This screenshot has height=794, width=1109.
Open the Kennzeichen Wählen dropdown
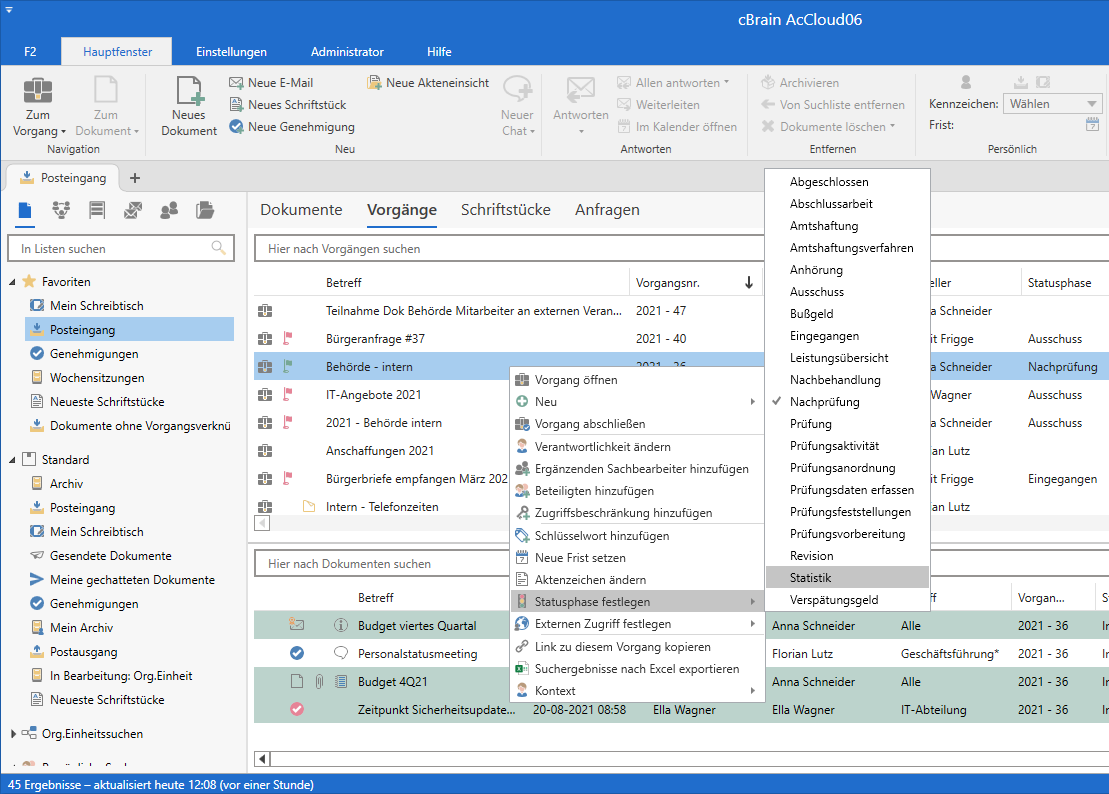[1054, 104]
